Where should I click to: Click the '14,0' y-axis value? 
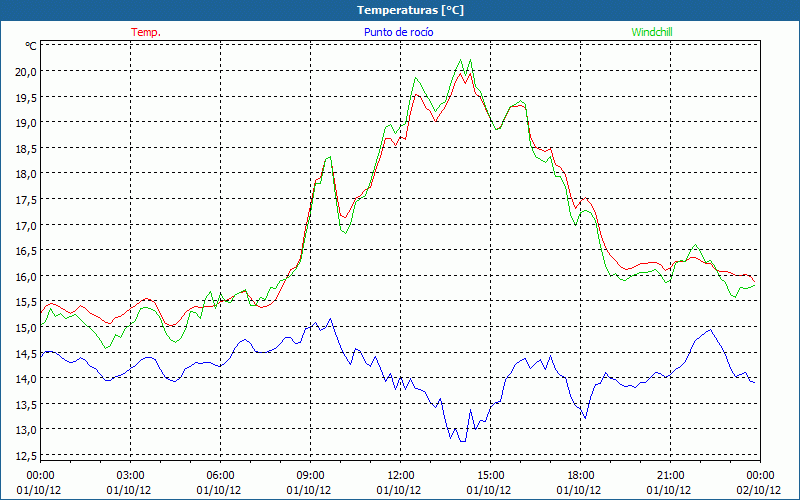point(27,379)
